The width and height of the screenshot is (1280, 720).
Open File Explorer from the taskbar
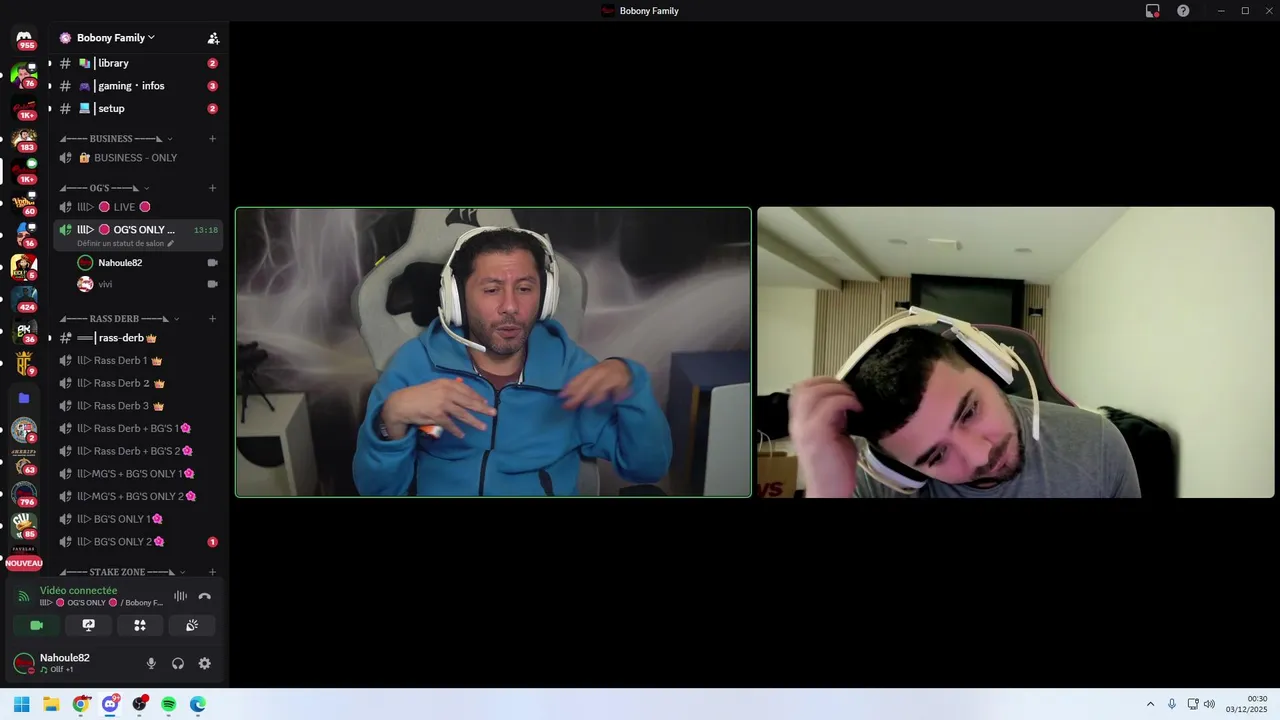(51, 704)
